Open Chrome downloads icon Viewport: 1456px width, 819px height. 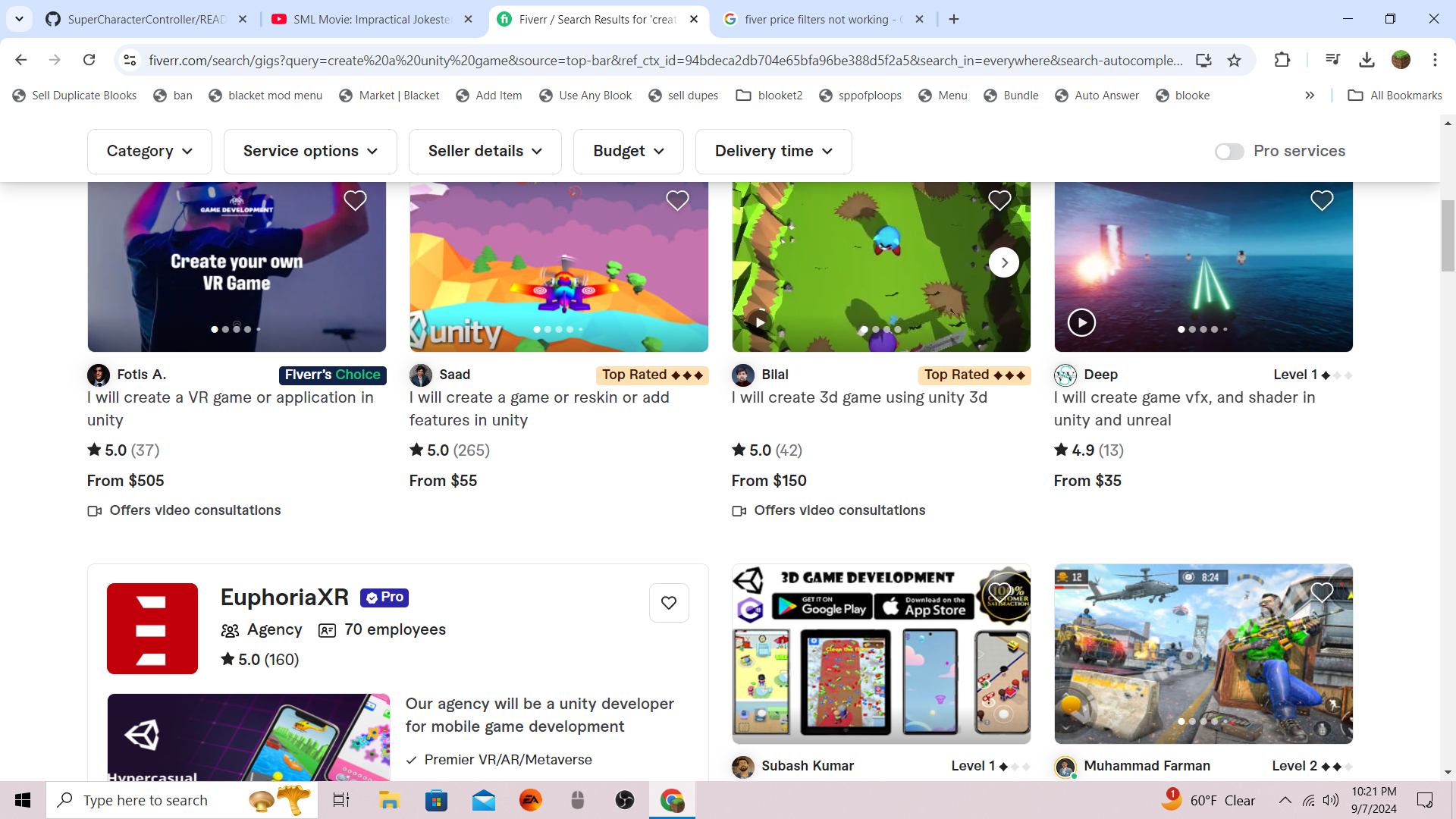pos(1367,60)
